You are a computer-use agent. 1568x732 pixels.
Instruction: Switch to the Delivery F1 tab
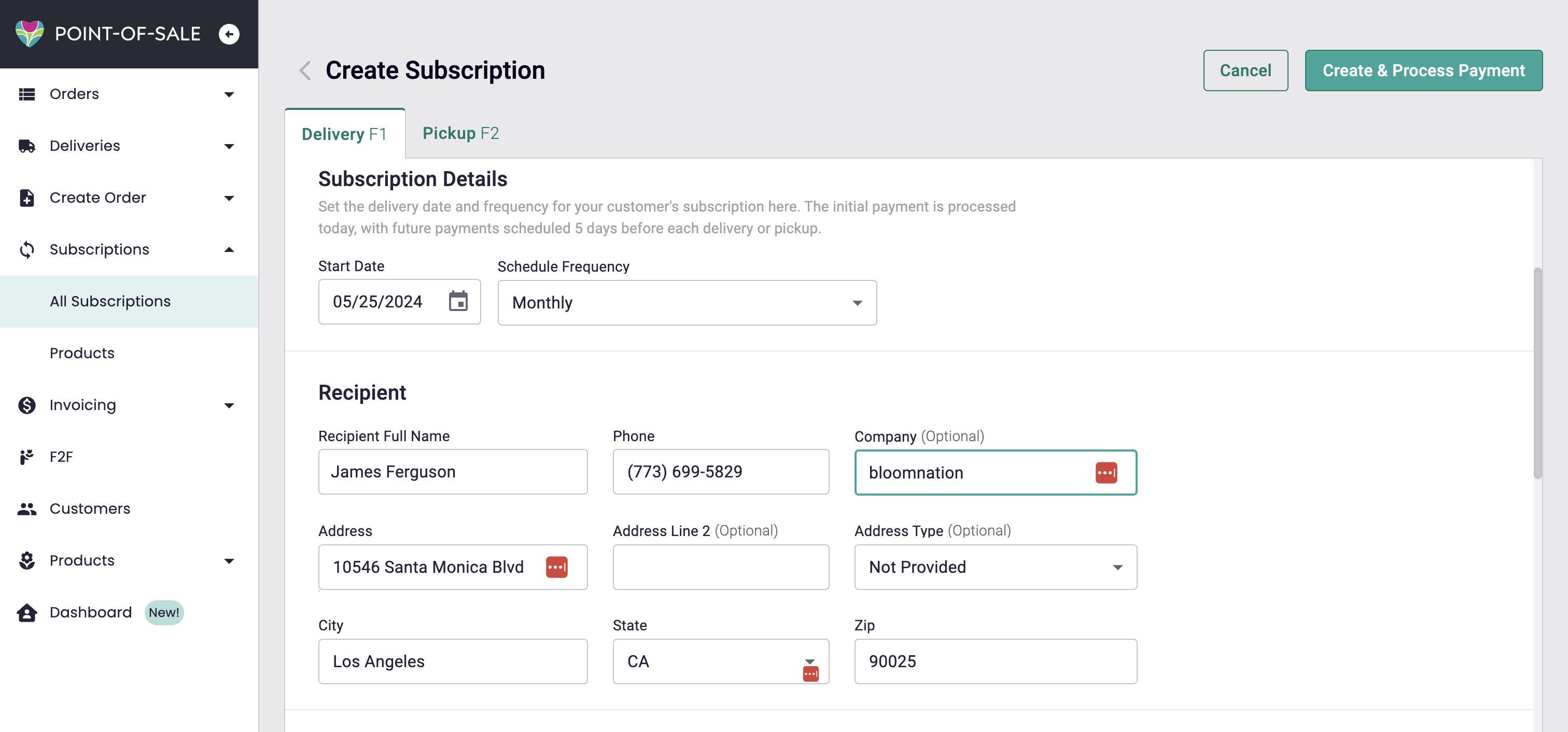click(344, 134)
